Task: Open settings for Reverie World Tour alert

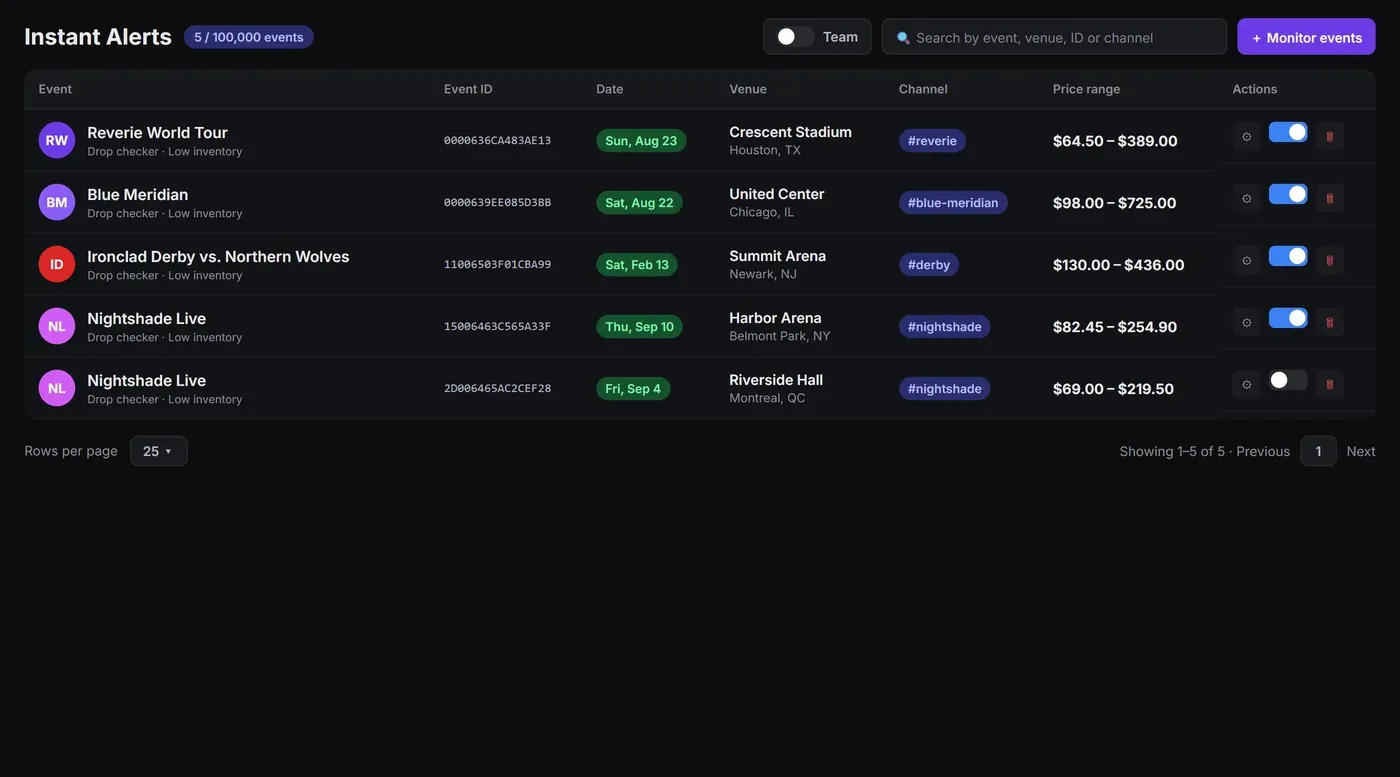Action: 1246,136
